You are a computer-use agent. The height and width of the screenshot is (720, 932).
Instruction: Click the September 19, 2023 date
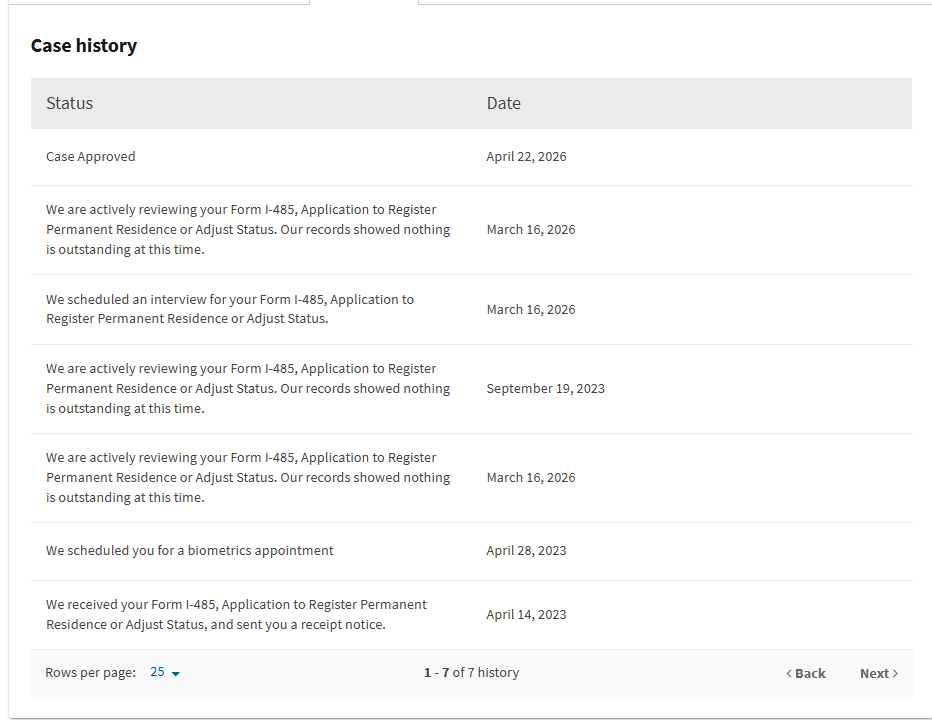(545, 389)
